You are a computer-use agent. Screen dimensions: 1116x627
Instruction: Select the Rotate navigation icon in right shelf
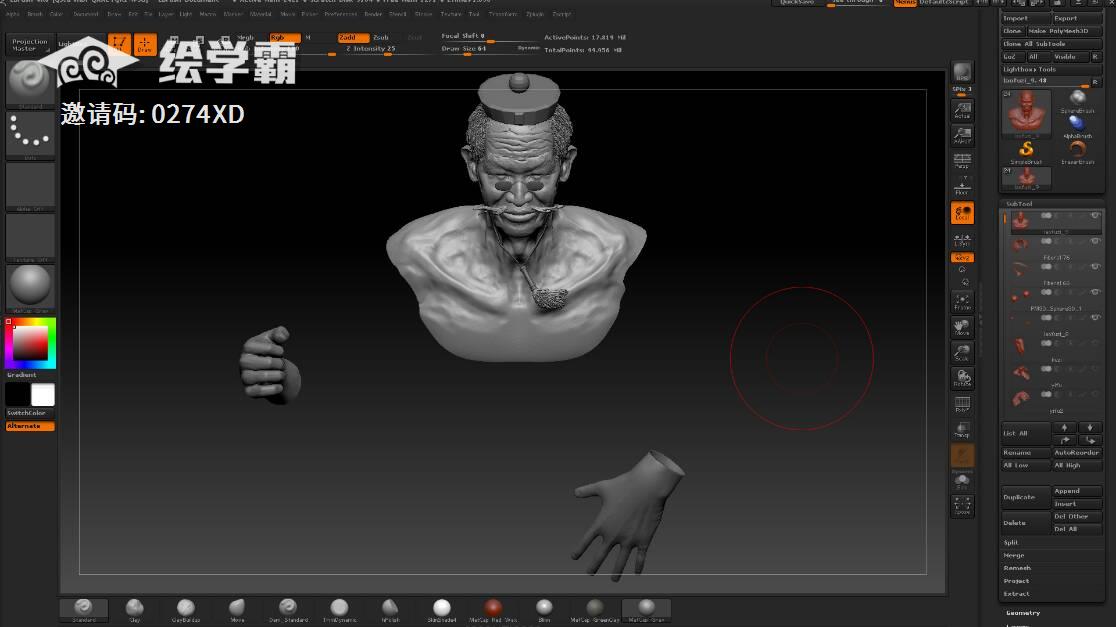click(962, 378)
